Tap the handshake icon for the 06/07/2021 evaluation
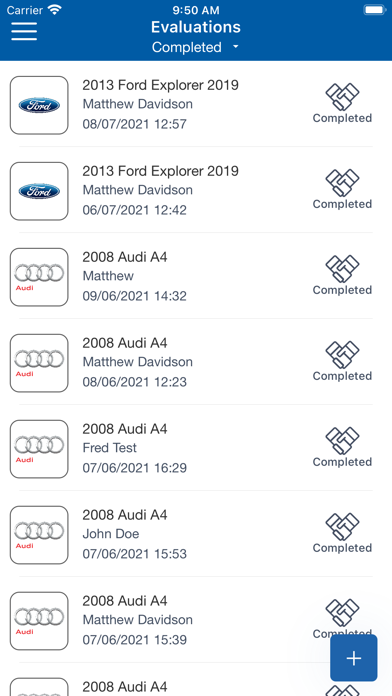The image size is (392, 696). pos(342,182)
